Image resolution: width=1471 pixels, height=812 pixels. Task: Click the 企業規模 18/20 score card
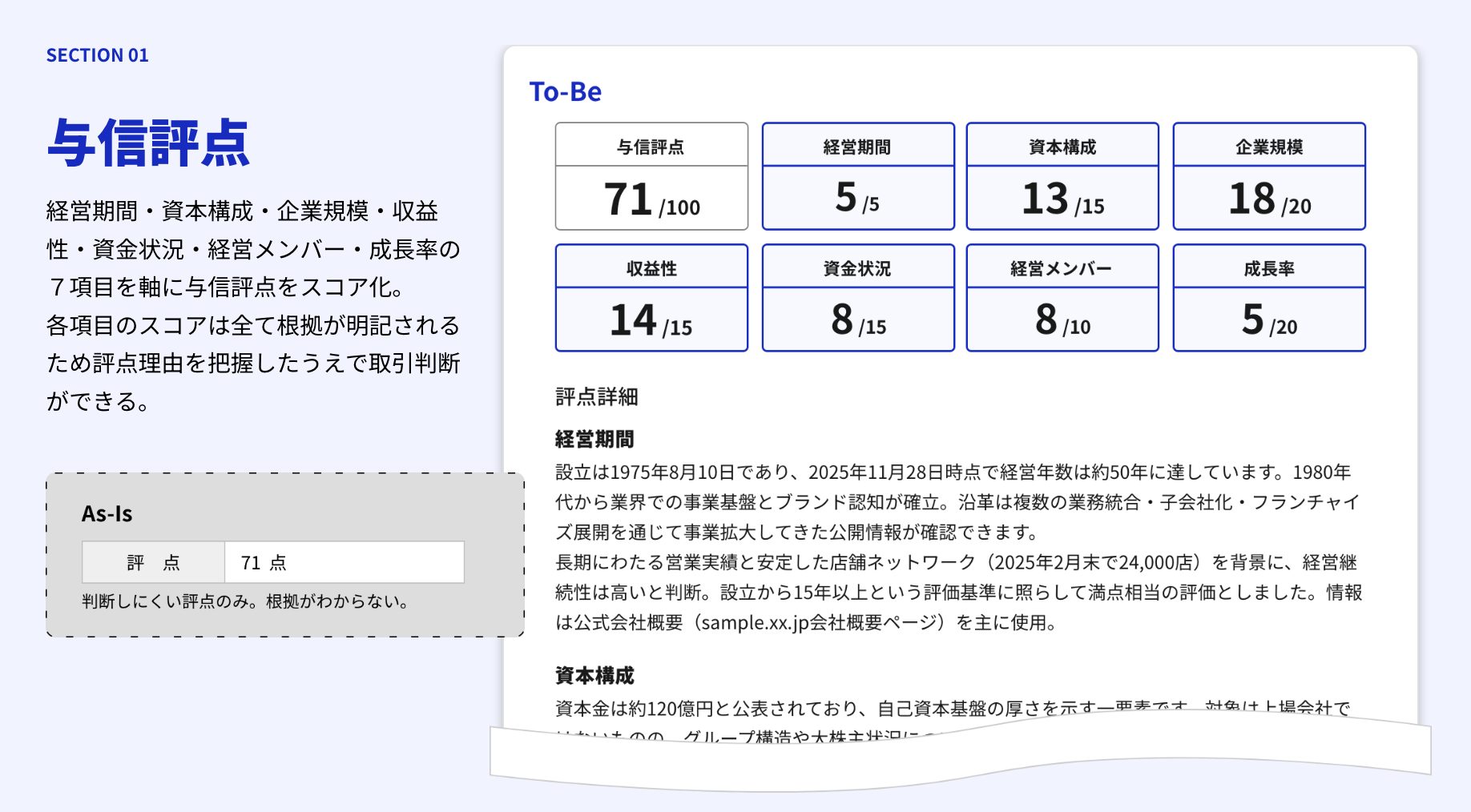[x=1268, y=176]
